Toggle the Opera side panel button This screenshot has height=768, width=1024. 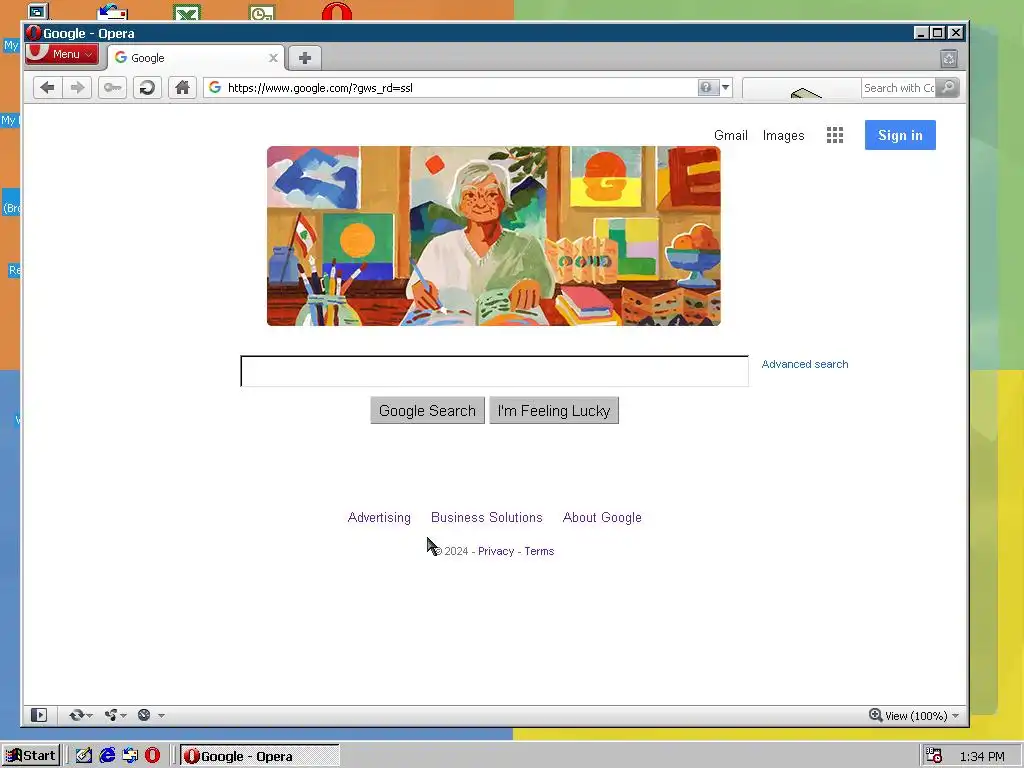point(39,715)
